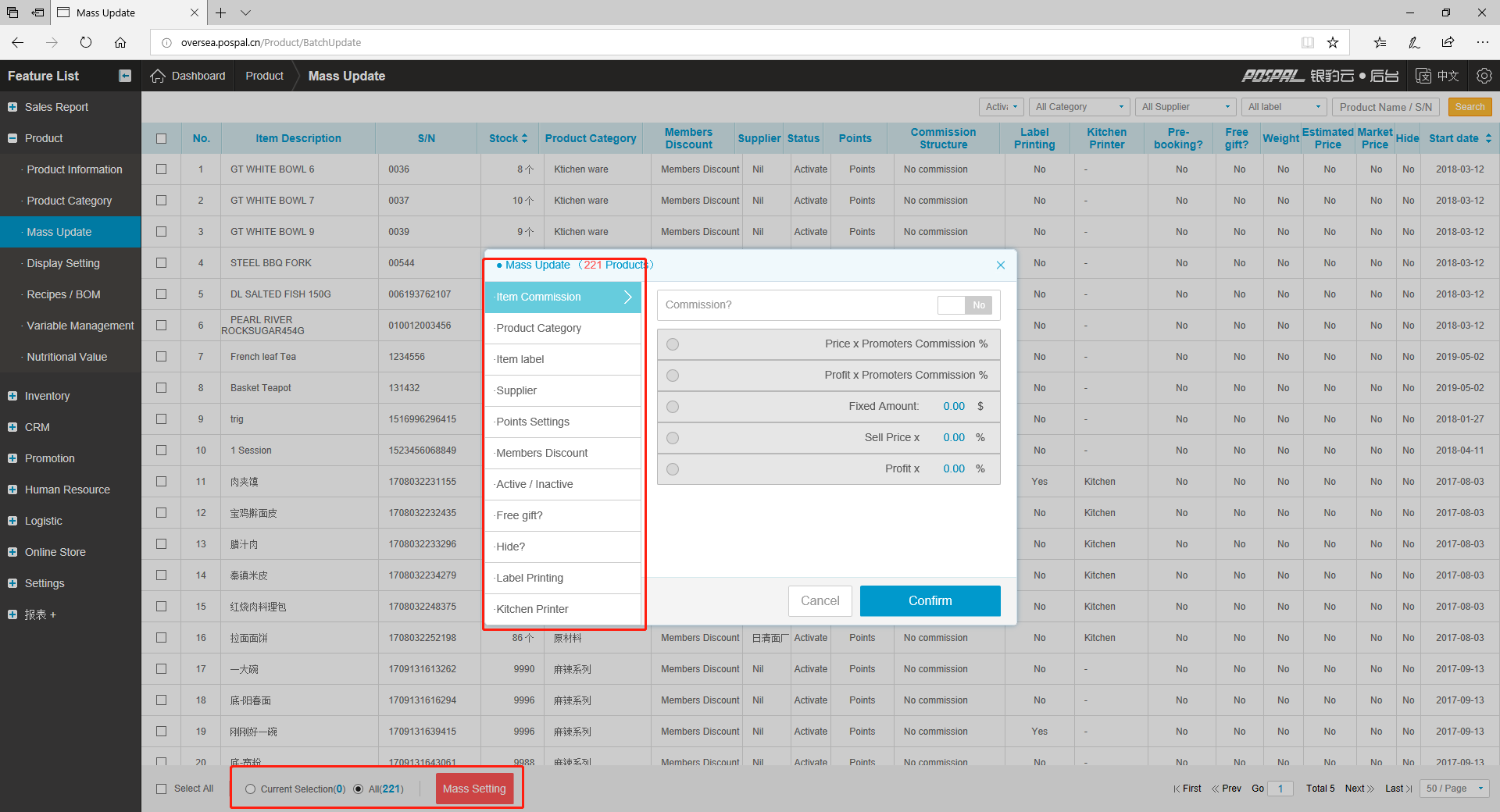Refresh the browser page

[x=86, y=42]
